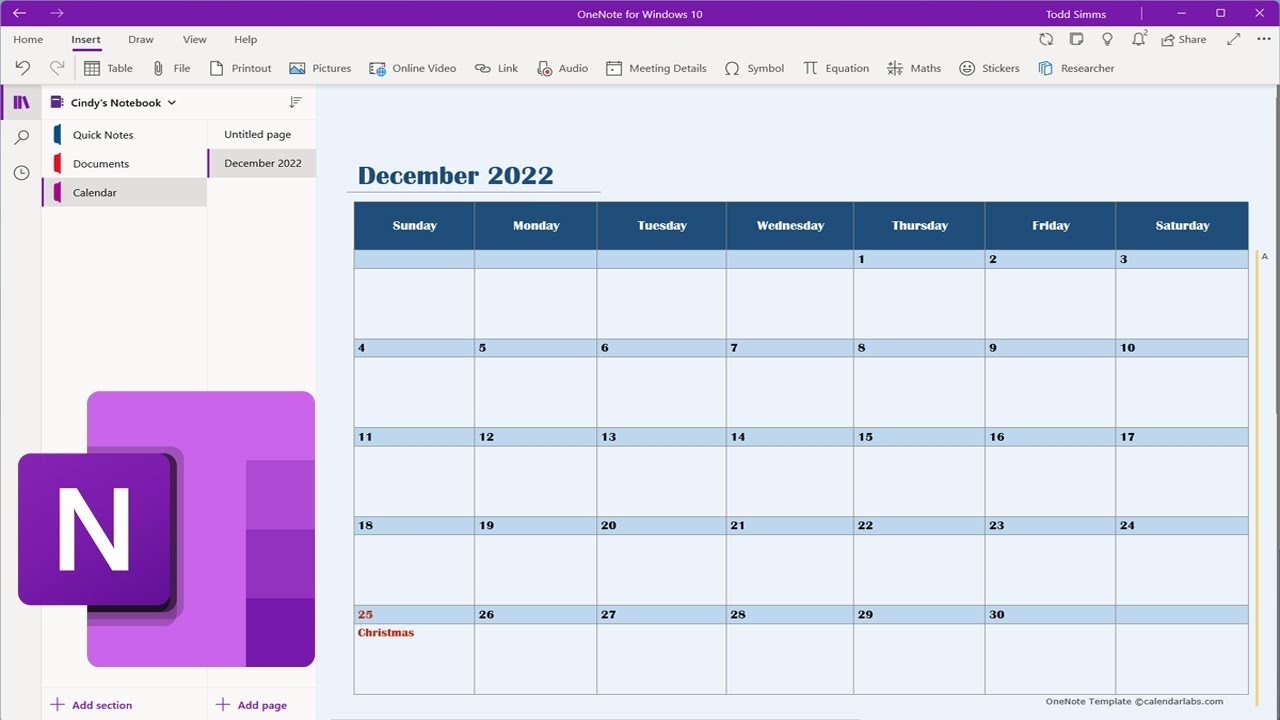Image resolution: width=1280 pixels, height=720 pixels.
Task: Insert a Table
Action: click(x=108, y=68)
